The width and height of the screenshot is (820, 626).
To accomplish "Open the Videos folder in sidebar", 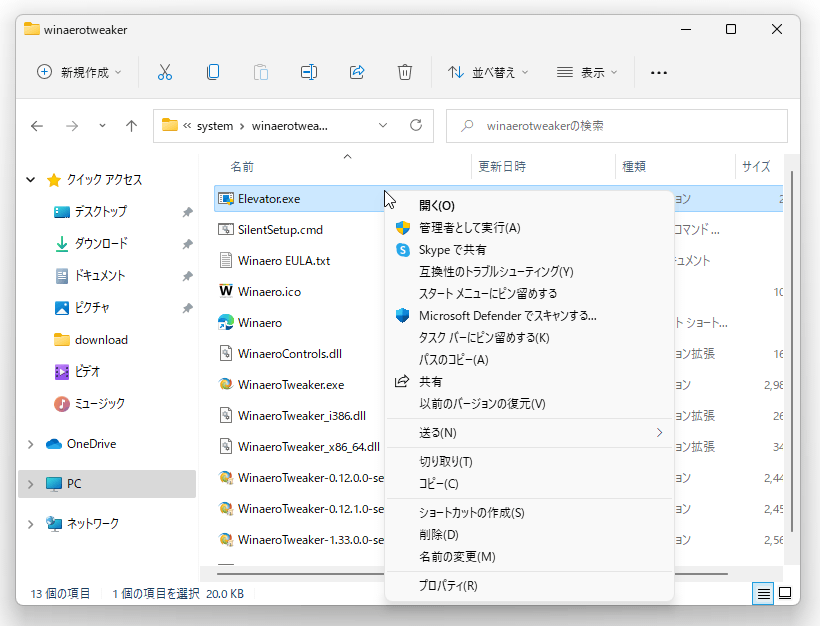I will pyautogui.click(x=87, y=372).
